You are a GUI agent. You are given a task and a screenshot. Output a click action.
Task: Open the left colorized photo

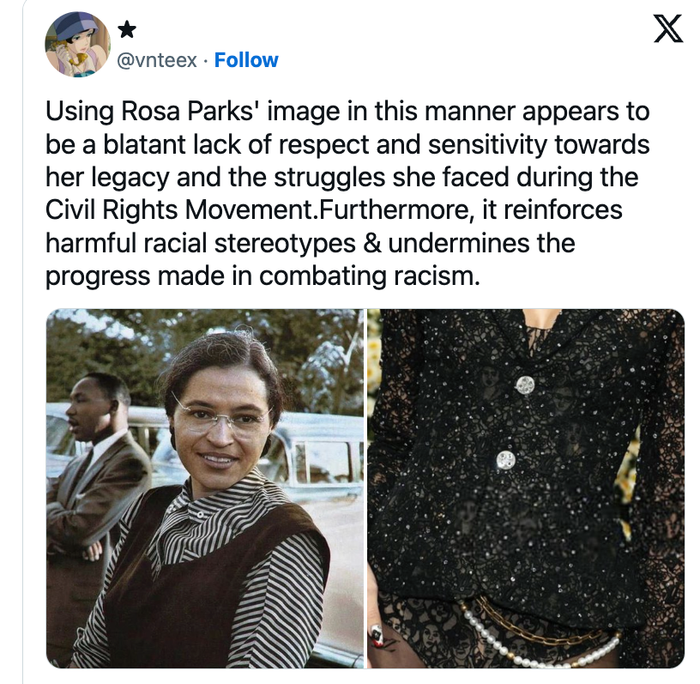[205, 488]
